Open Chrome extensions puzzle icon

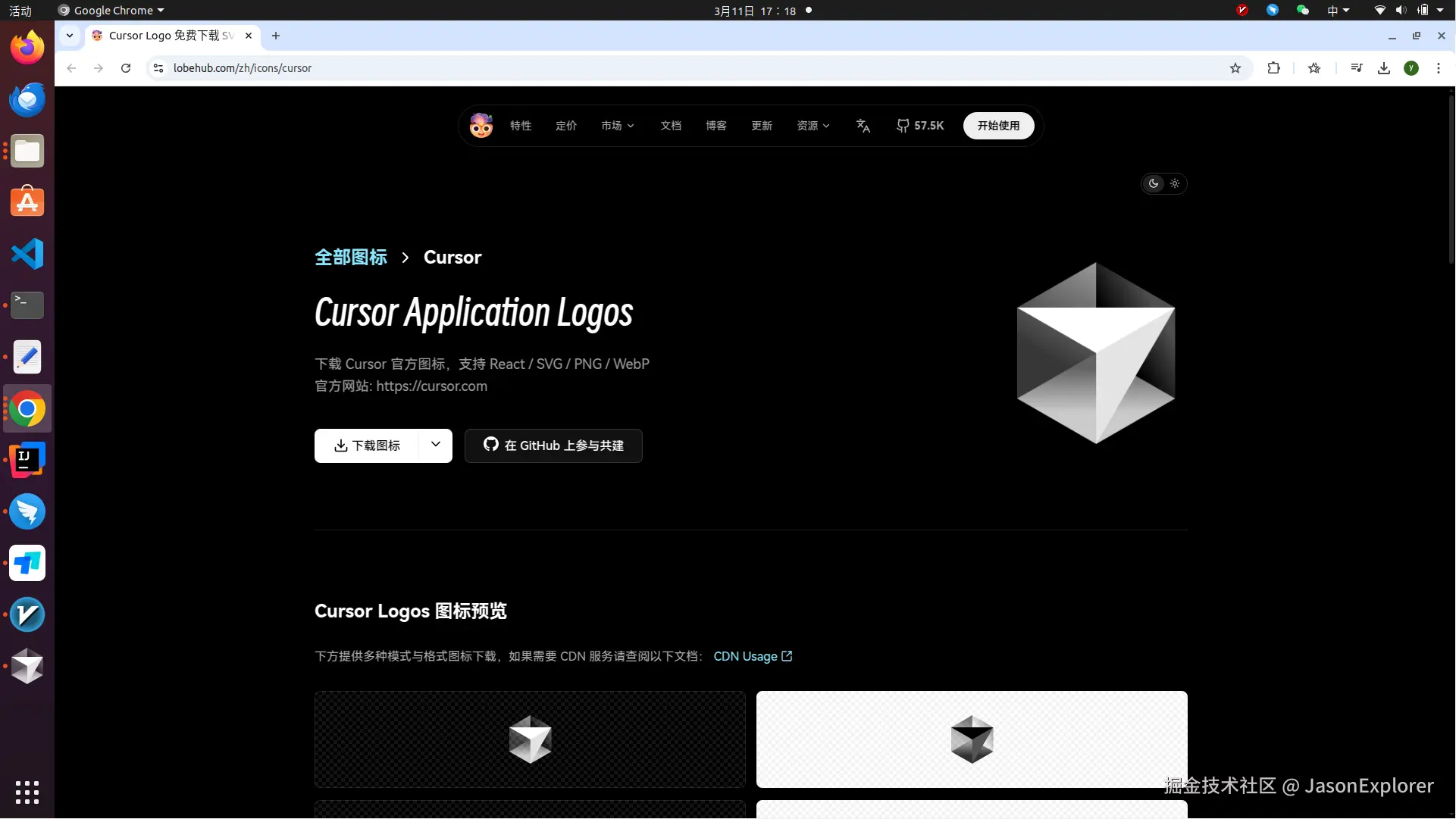pos(1273,68)
